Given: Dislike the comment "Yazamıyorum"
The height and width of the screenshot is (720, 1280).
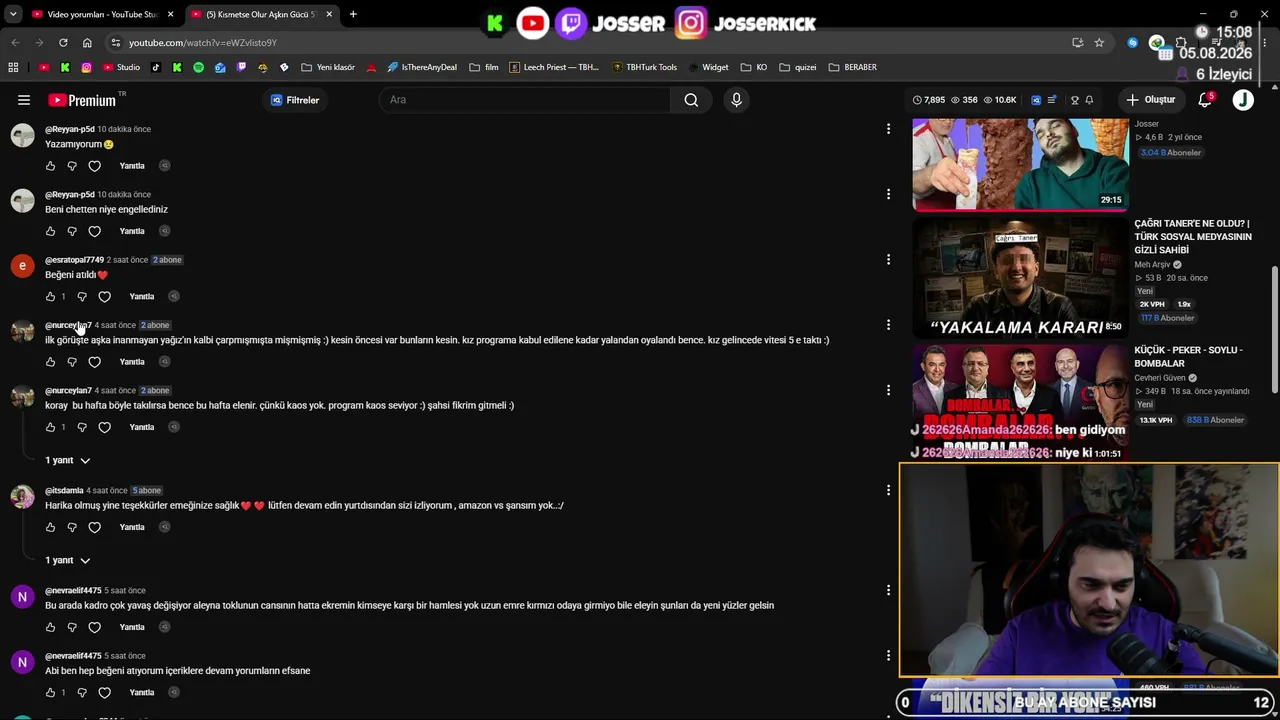Looking at the screenshot, I should [72, 166].
